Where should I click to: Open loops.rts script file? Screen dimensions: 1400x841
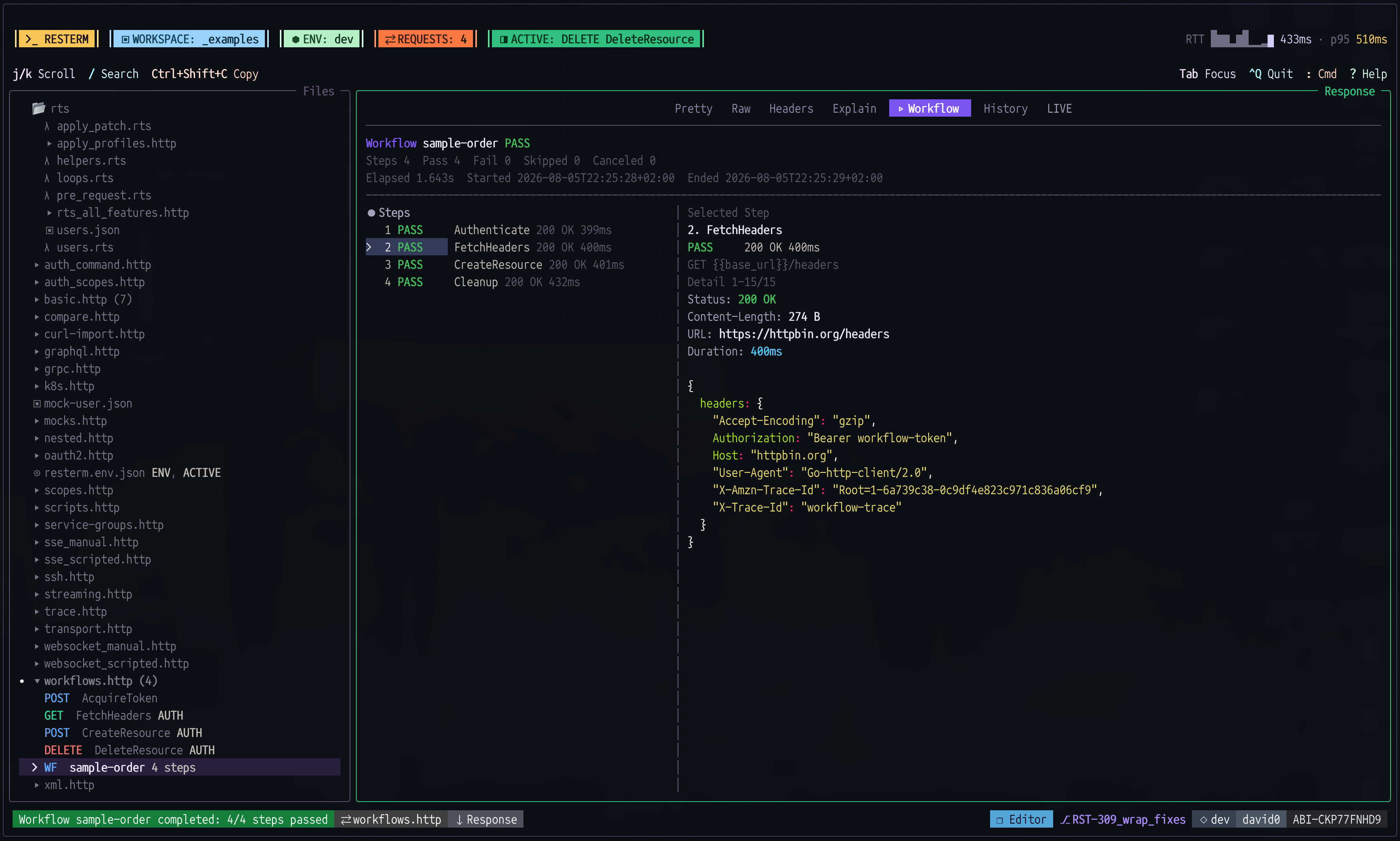85,178
